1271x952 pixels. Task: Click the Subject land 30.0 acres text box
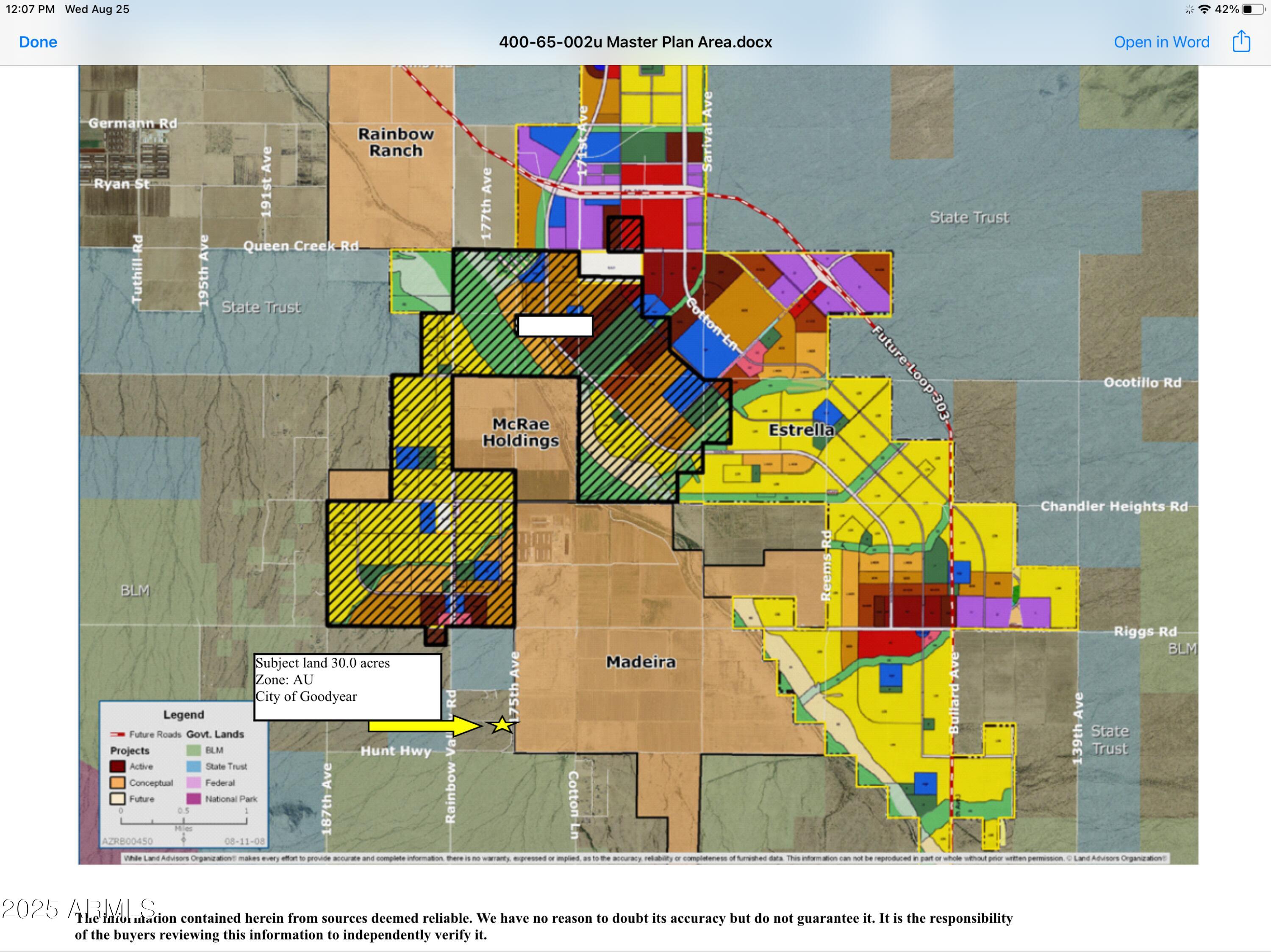tap(347, 686)
